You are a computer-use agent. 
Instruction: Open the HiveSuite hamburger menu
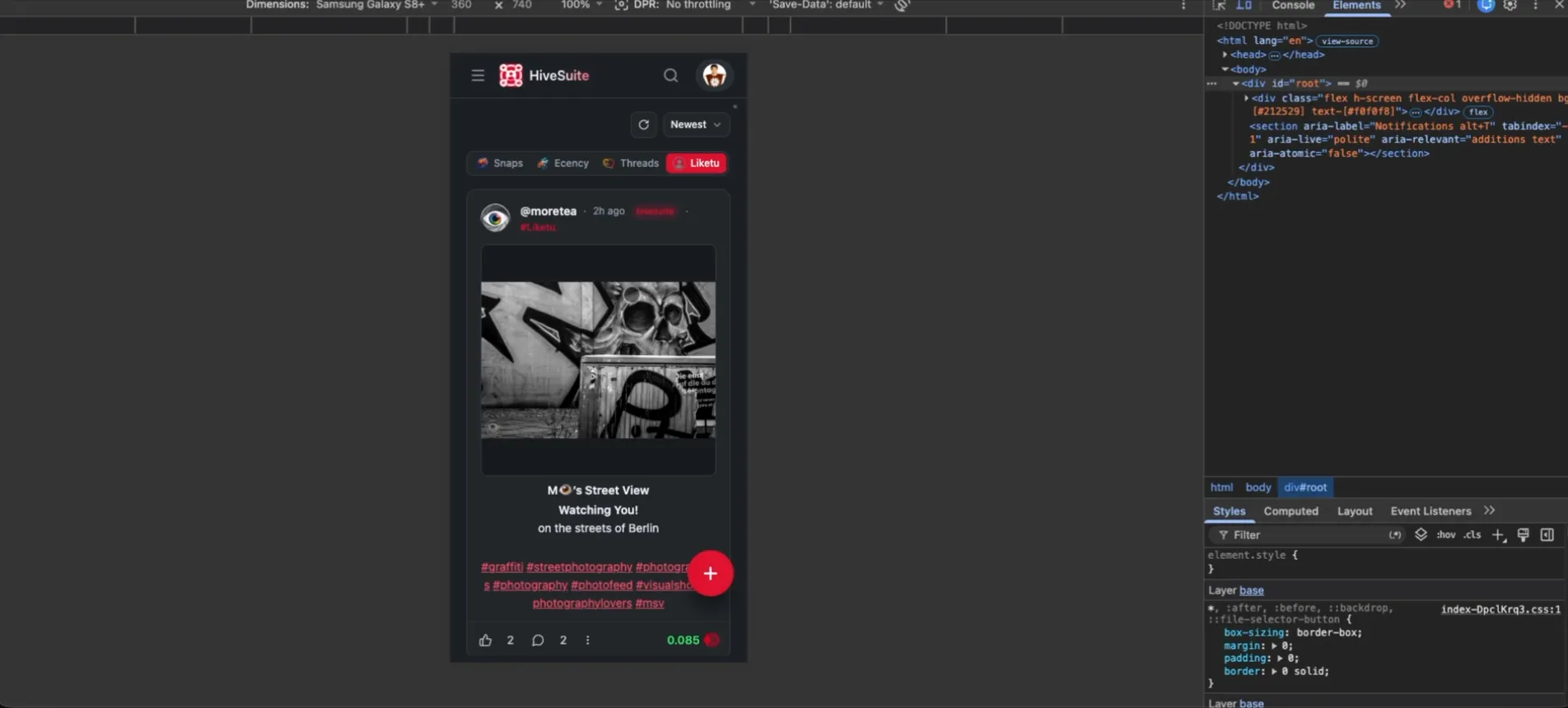478,75
